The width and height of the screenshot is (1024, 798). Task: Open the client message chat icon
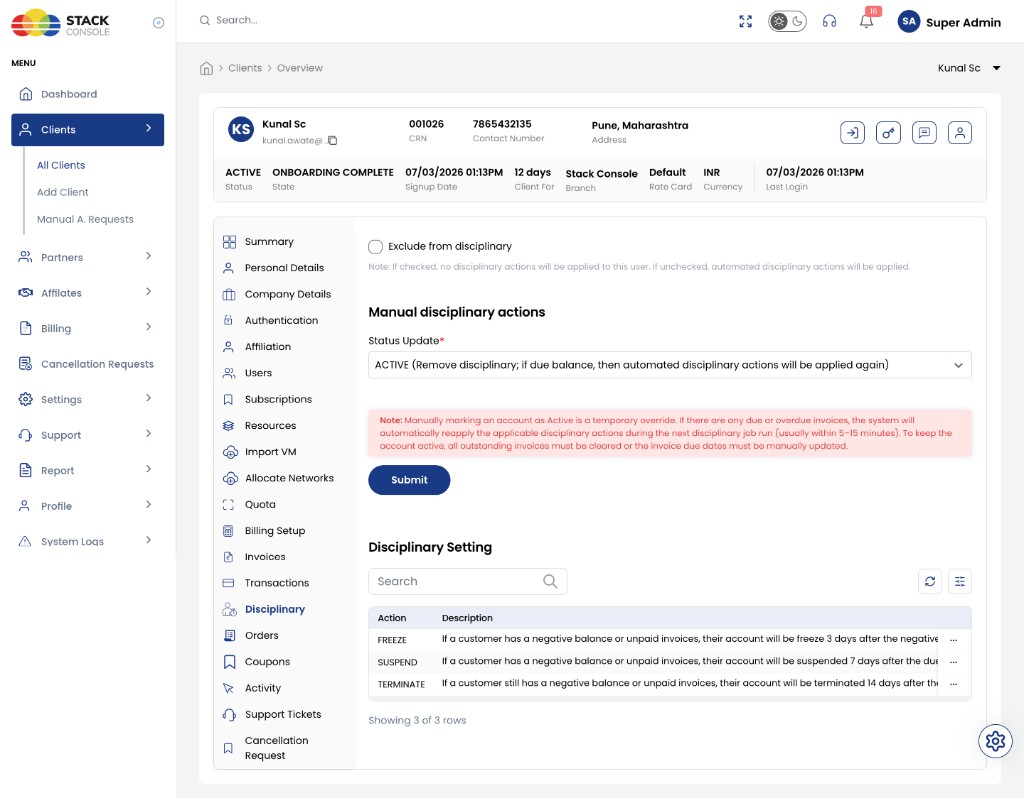(924, 133)
